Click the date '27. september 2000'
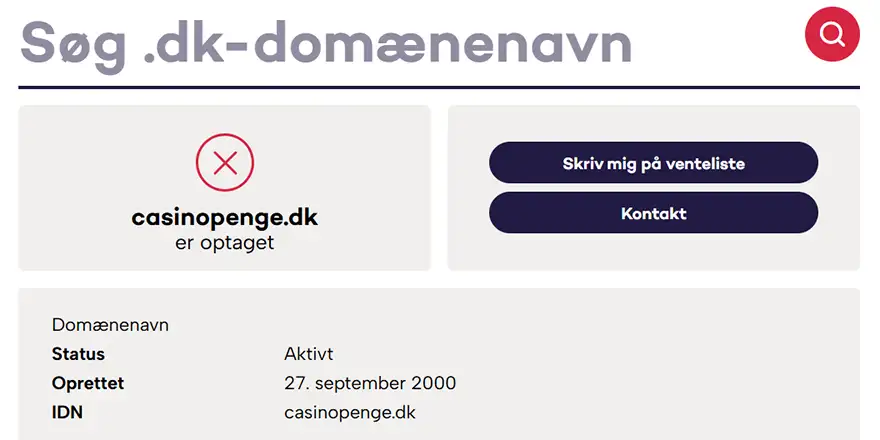The height and width of the screenshot is (440, 880). pyautogui.click(x=370, y=383)
